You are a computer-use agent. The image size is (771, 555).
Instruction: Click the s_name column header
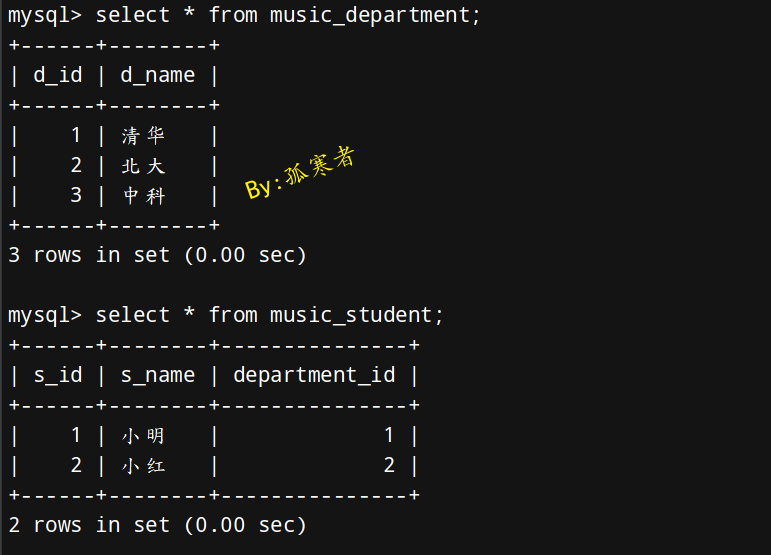click(158, 376)
